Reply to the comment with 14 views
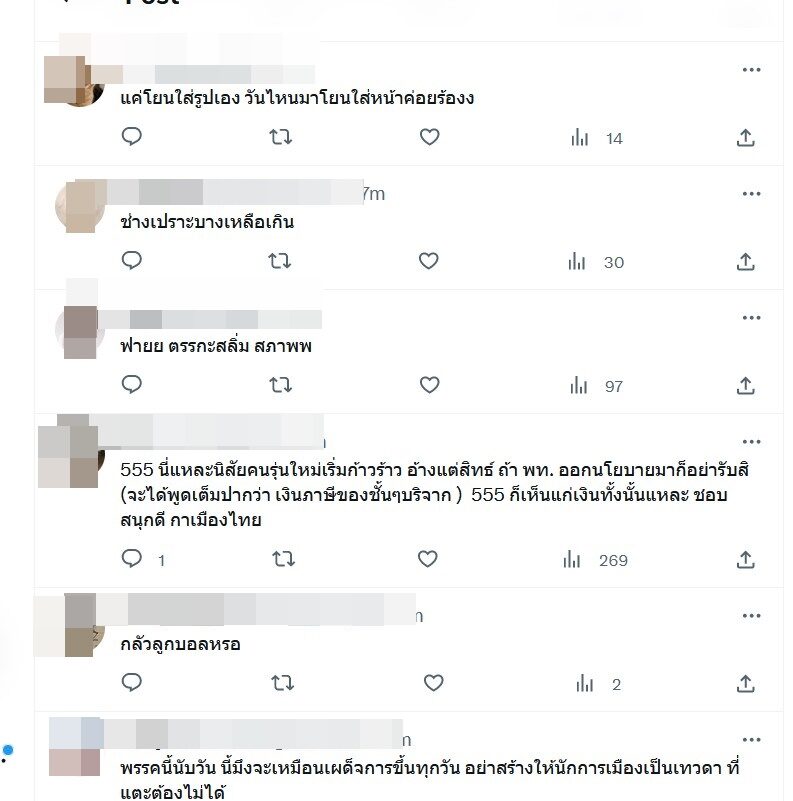 tap(131, 136)
